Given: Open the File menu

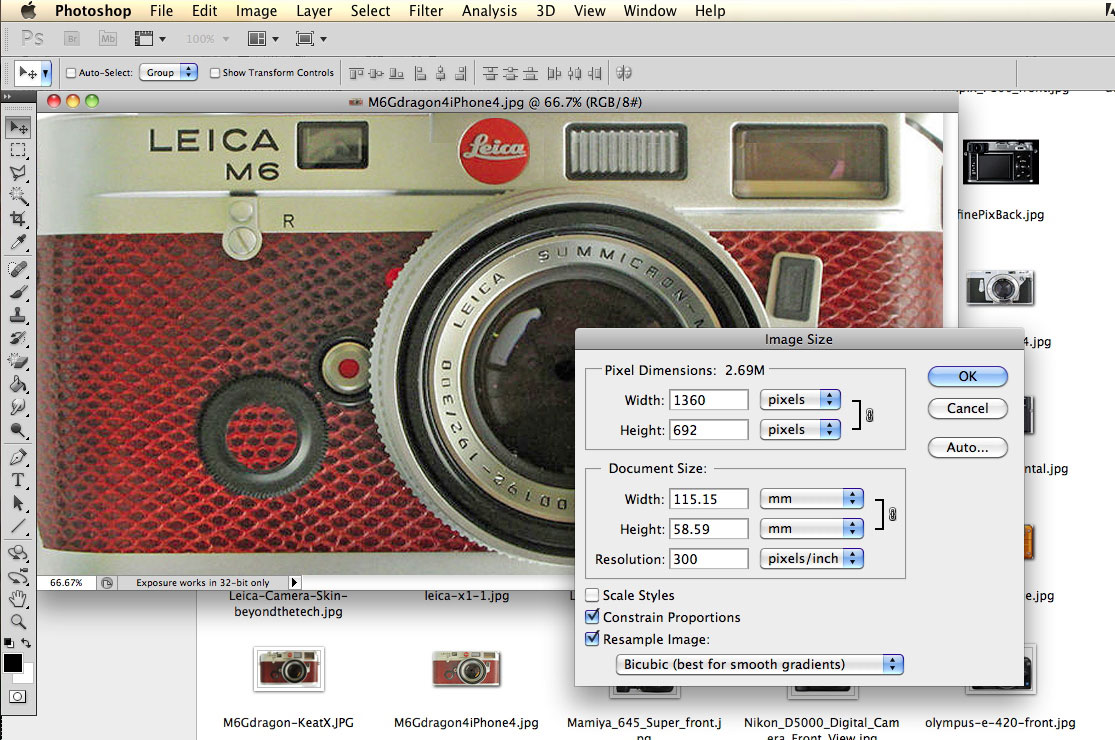Looking at the screenshot, I should point(161,11).
